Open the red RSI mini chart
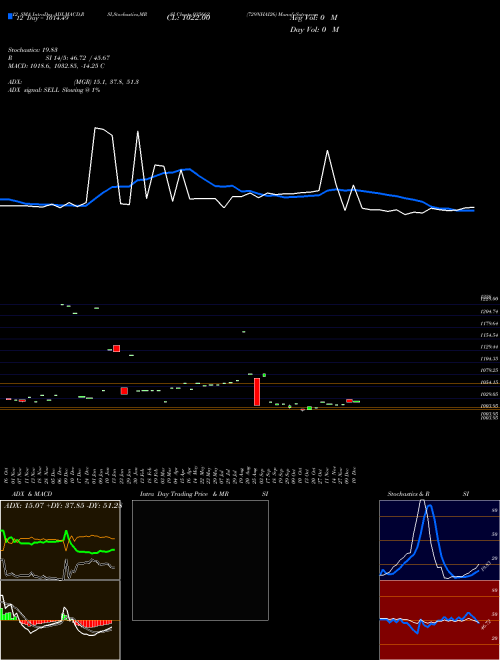The width and height of the screenshot is (500, 660). click(439, 620)
